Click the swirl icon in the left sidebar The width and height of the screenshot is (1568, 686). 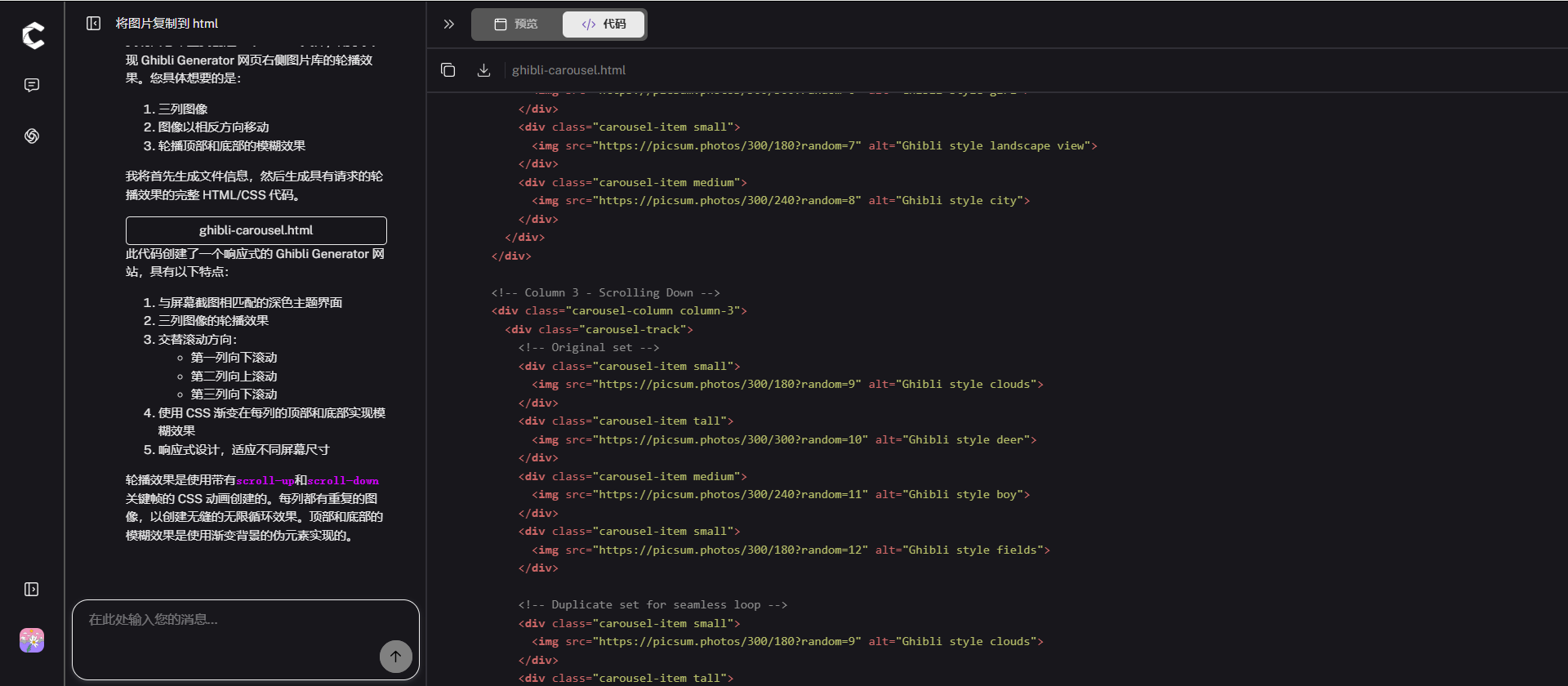[x=32, y=136]
